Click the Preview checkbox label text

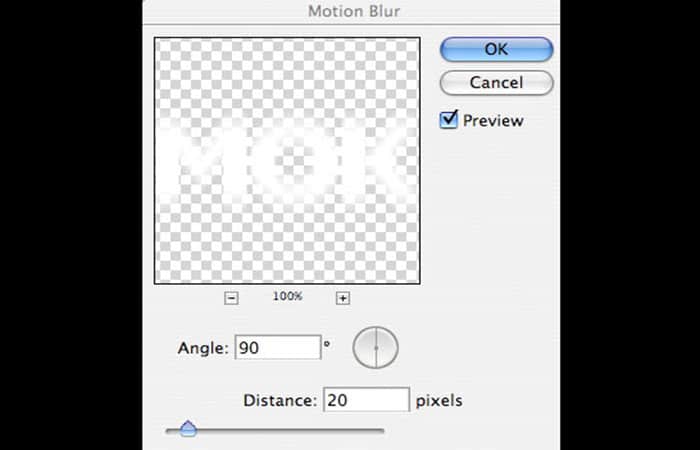pyautogui.click(x=493, y=121)
